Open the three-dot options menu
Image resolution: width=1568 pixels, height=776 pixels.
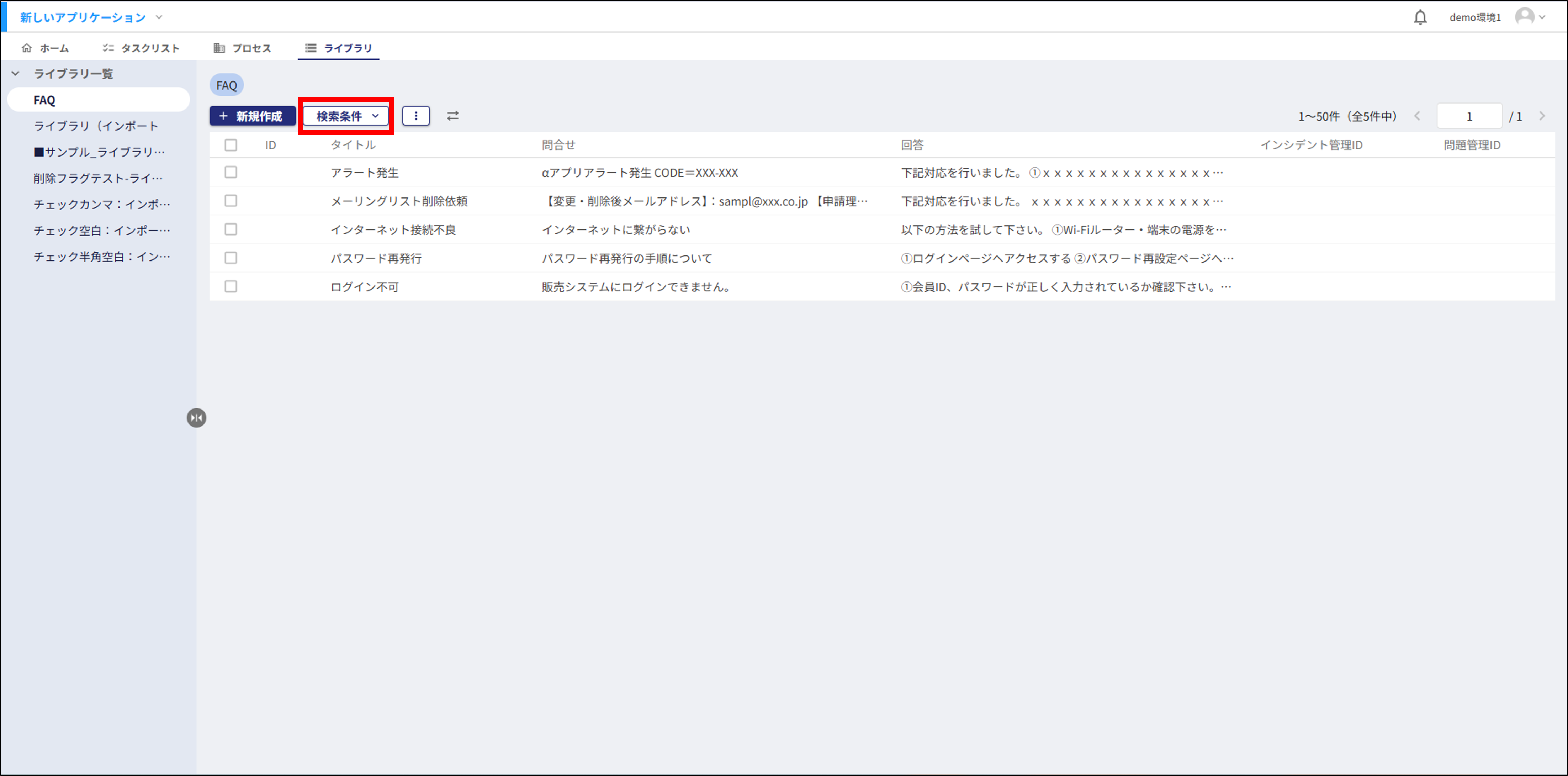point(416,116)
